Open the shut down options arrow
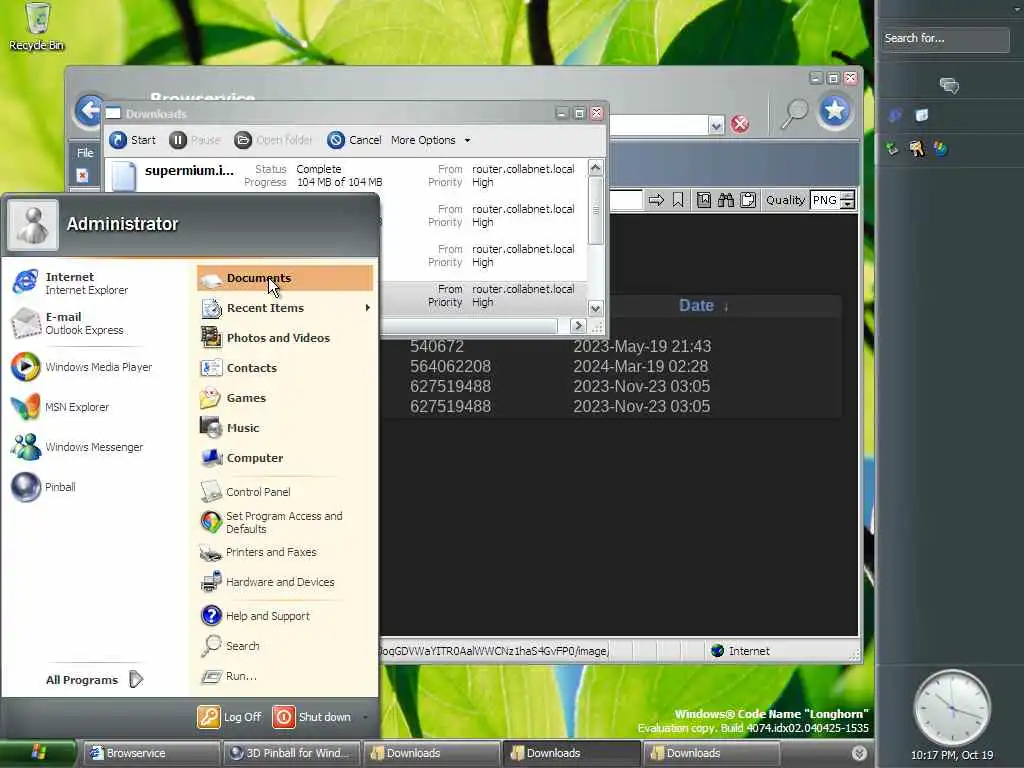The height and width of the screenshot is (768, 1024). (x=365, y=717)
